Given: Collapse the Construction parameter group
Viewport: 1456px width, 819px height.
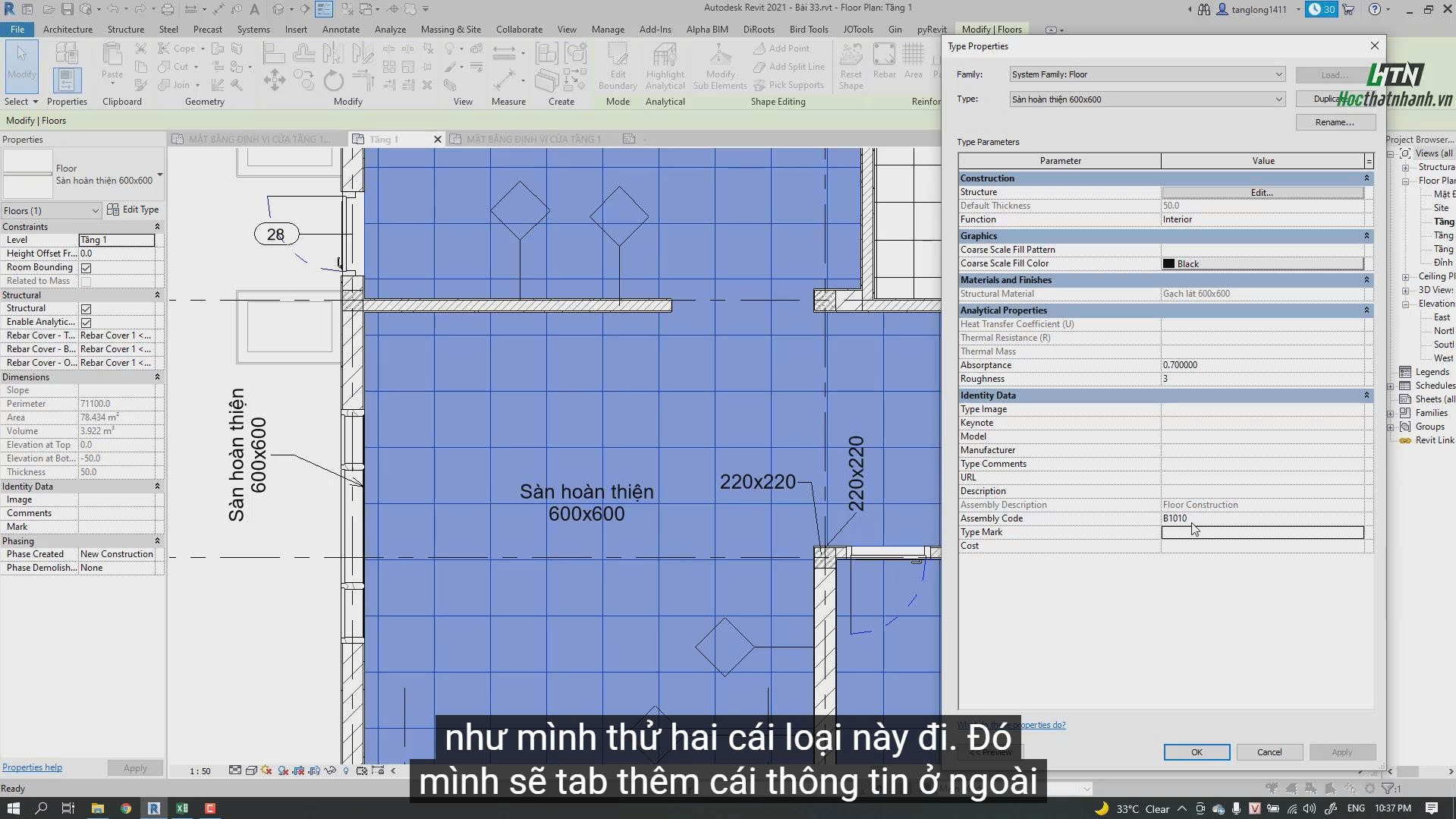Looking at the screenshot, I should click(x=1366, y=178).
